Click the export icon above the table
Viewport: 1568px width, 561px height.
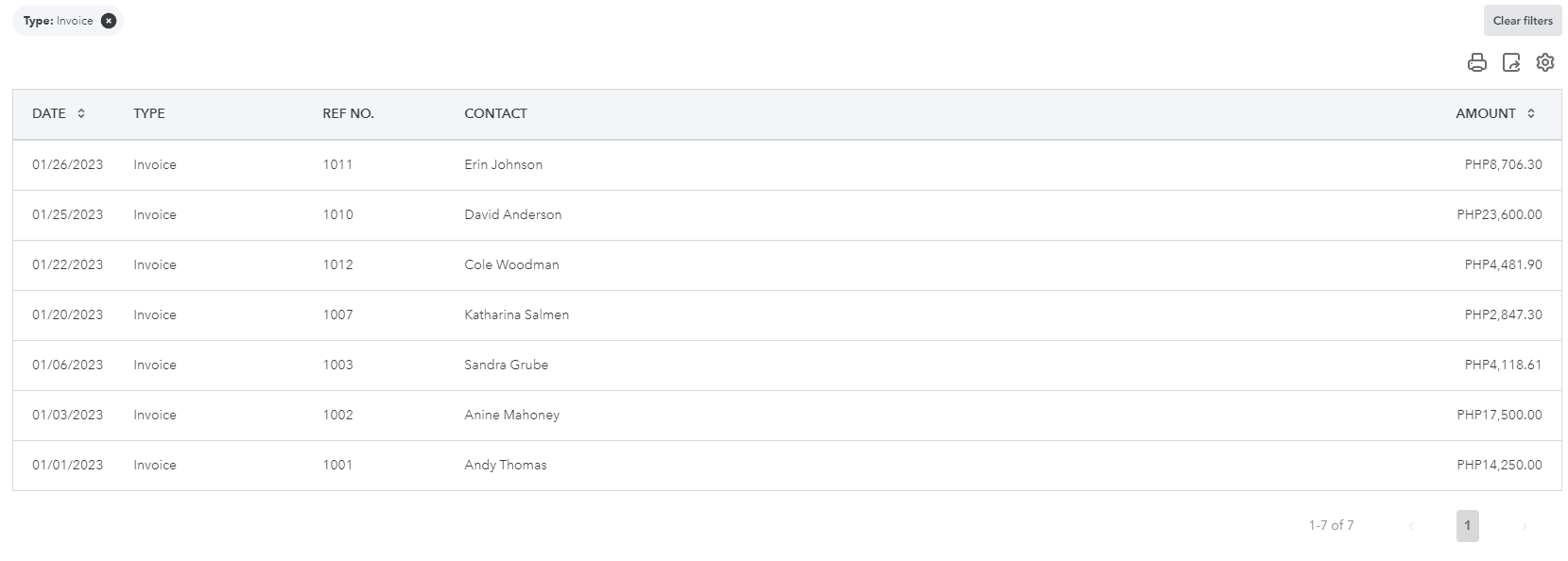(1511, 62)
